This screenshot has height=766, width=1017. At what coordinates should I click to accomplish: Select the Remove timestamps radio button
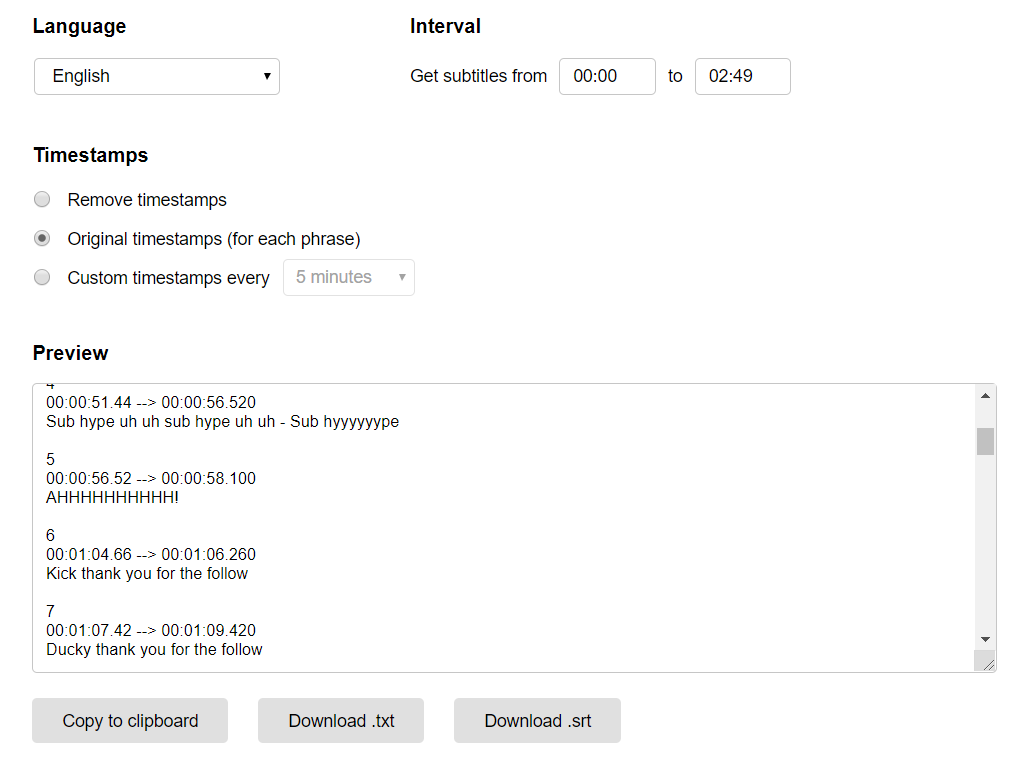(x=42, y=199)
